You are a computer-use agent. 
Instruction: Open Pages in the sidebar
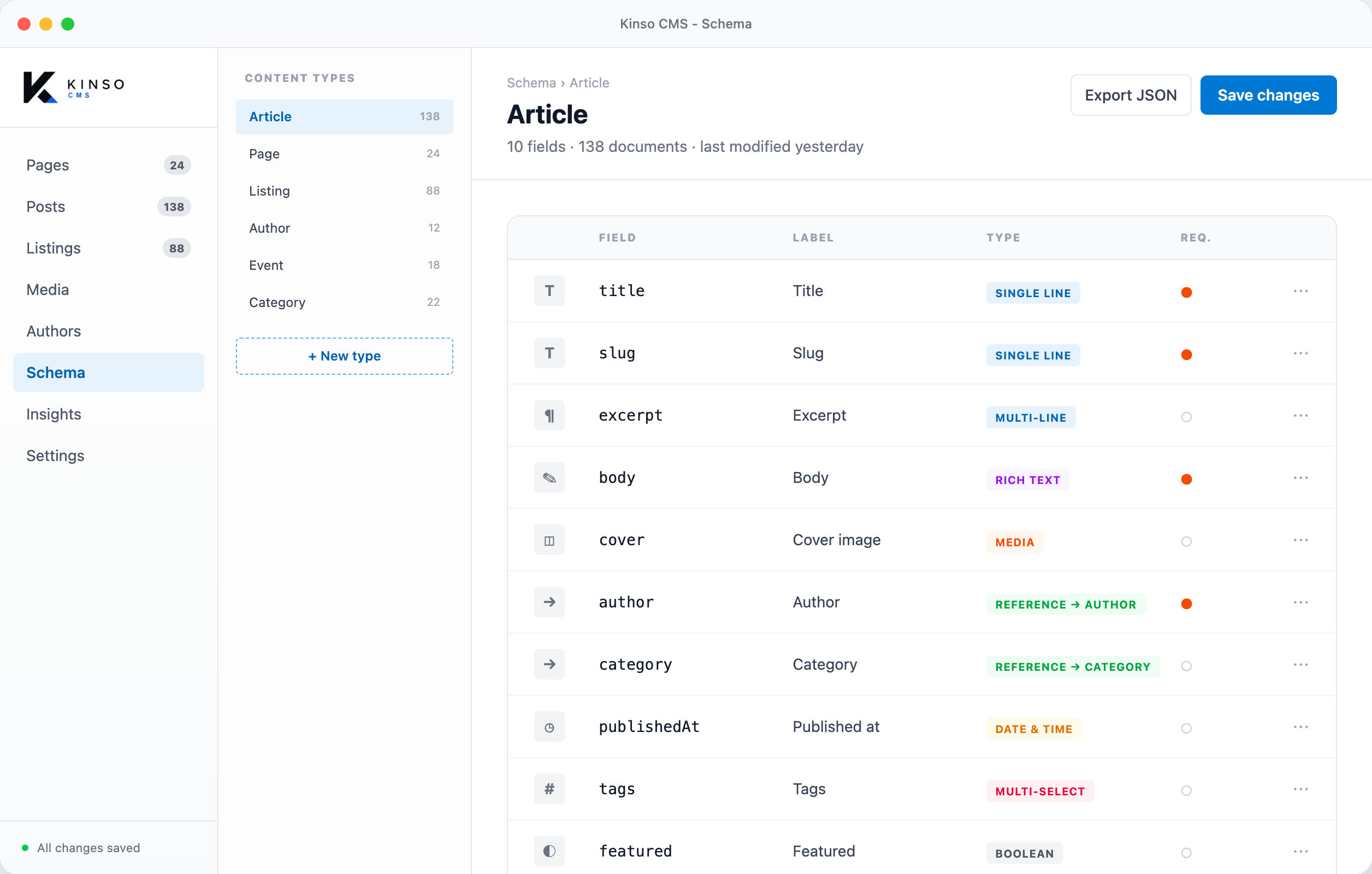[x=108, y=165]
